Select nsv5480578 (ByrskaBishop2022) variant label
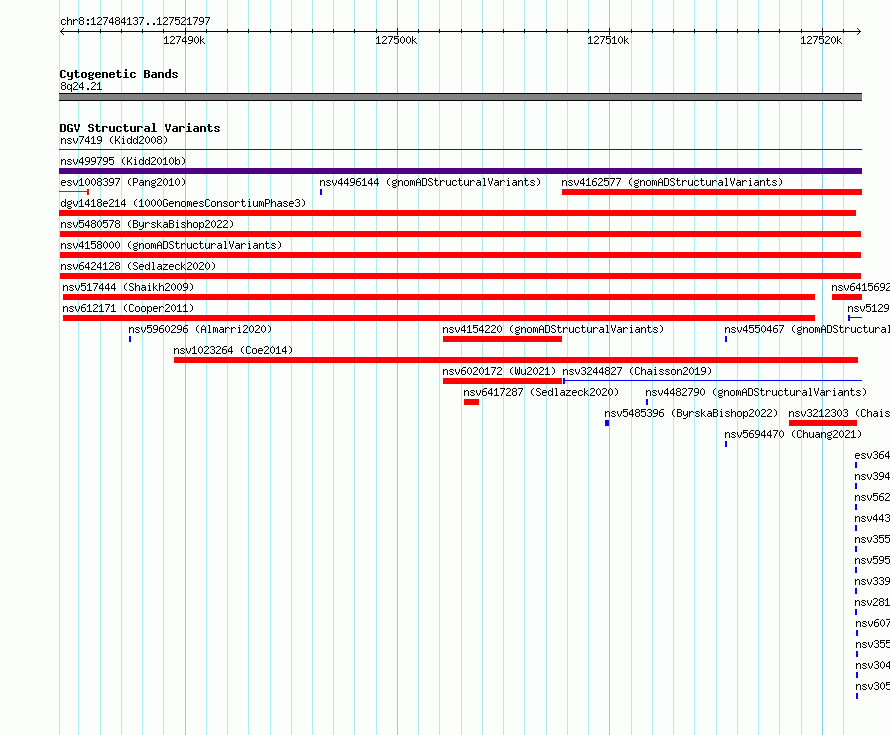 147,224
